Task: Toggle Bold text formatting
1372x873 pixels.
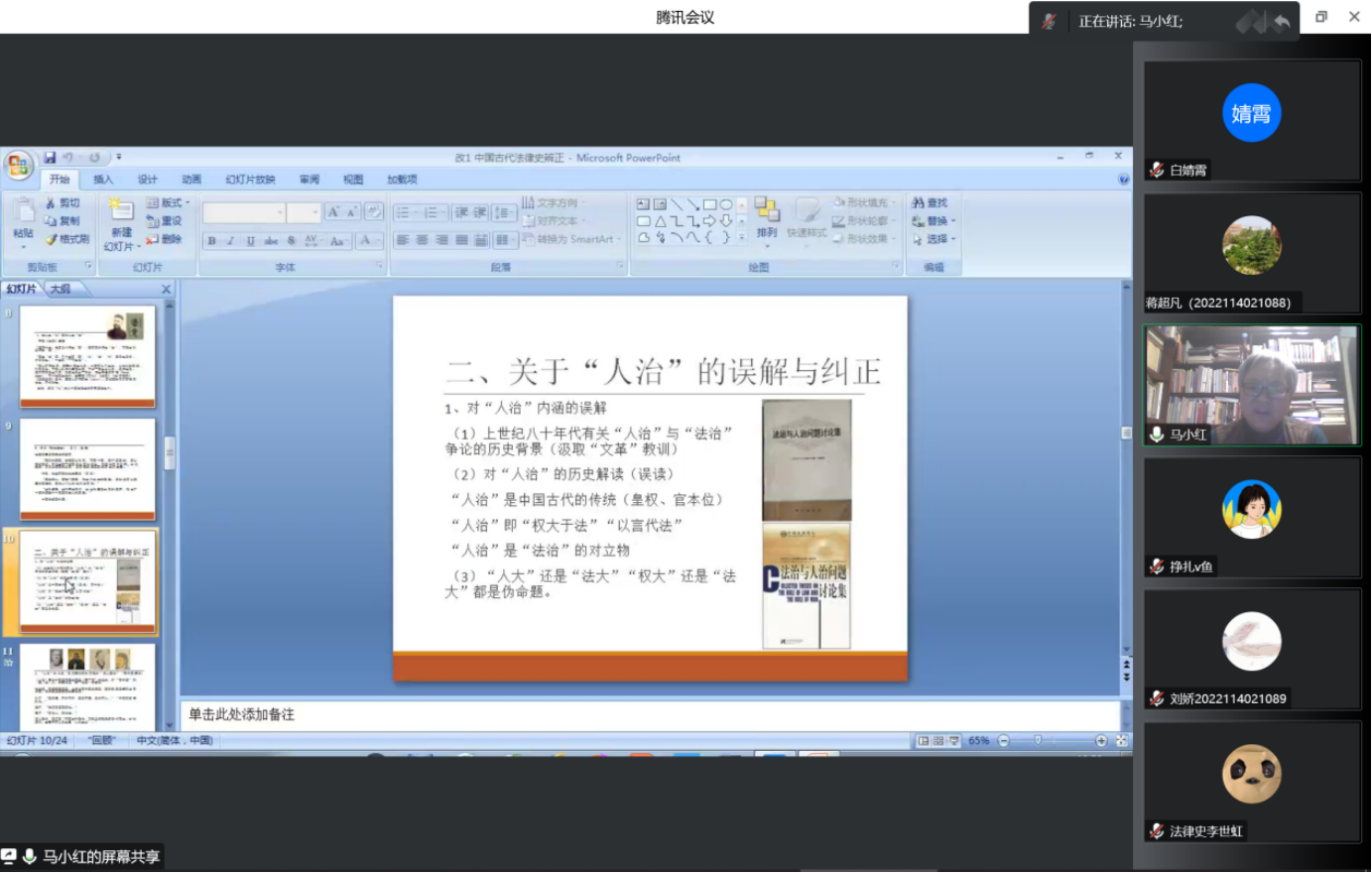Action: [x=211, y=241]
